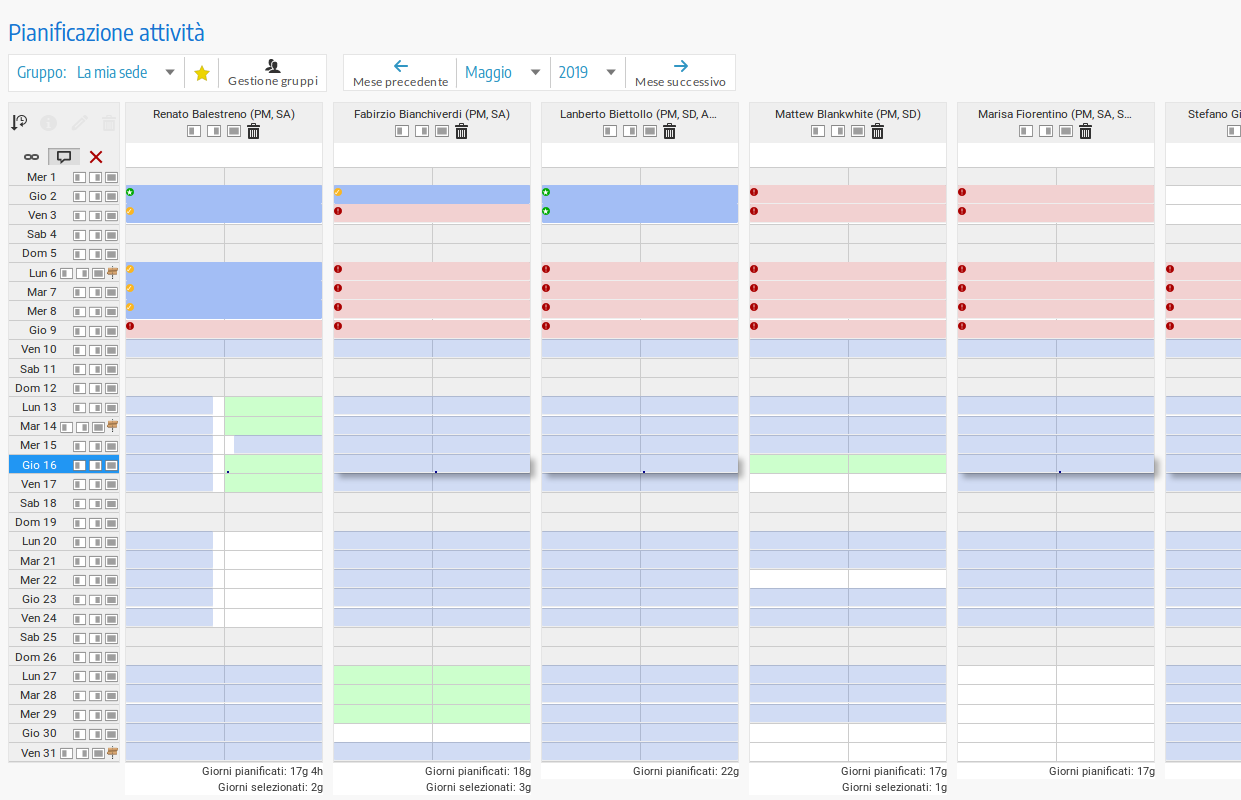This screenshot has width=1241, height=800.
Task: Delete Fabirzio Bianchiverdi's planning with trash icon
Action: pos(462,131)
